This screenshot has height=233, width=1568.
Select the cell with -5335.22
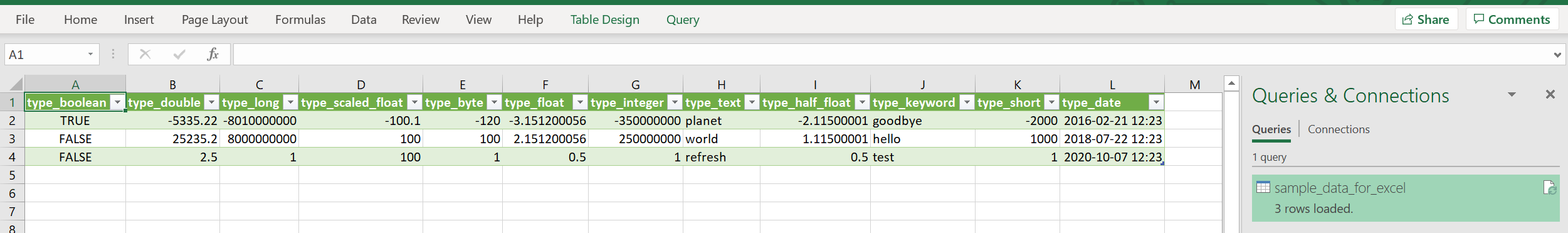[x=172, y=121]
